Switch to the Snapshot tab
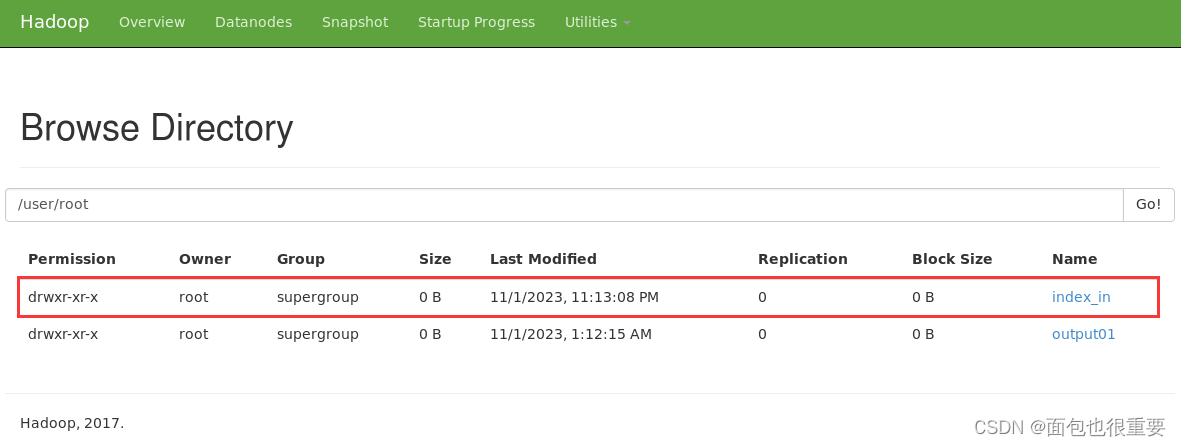This screenshot has width=1181, height=446. 355,22
